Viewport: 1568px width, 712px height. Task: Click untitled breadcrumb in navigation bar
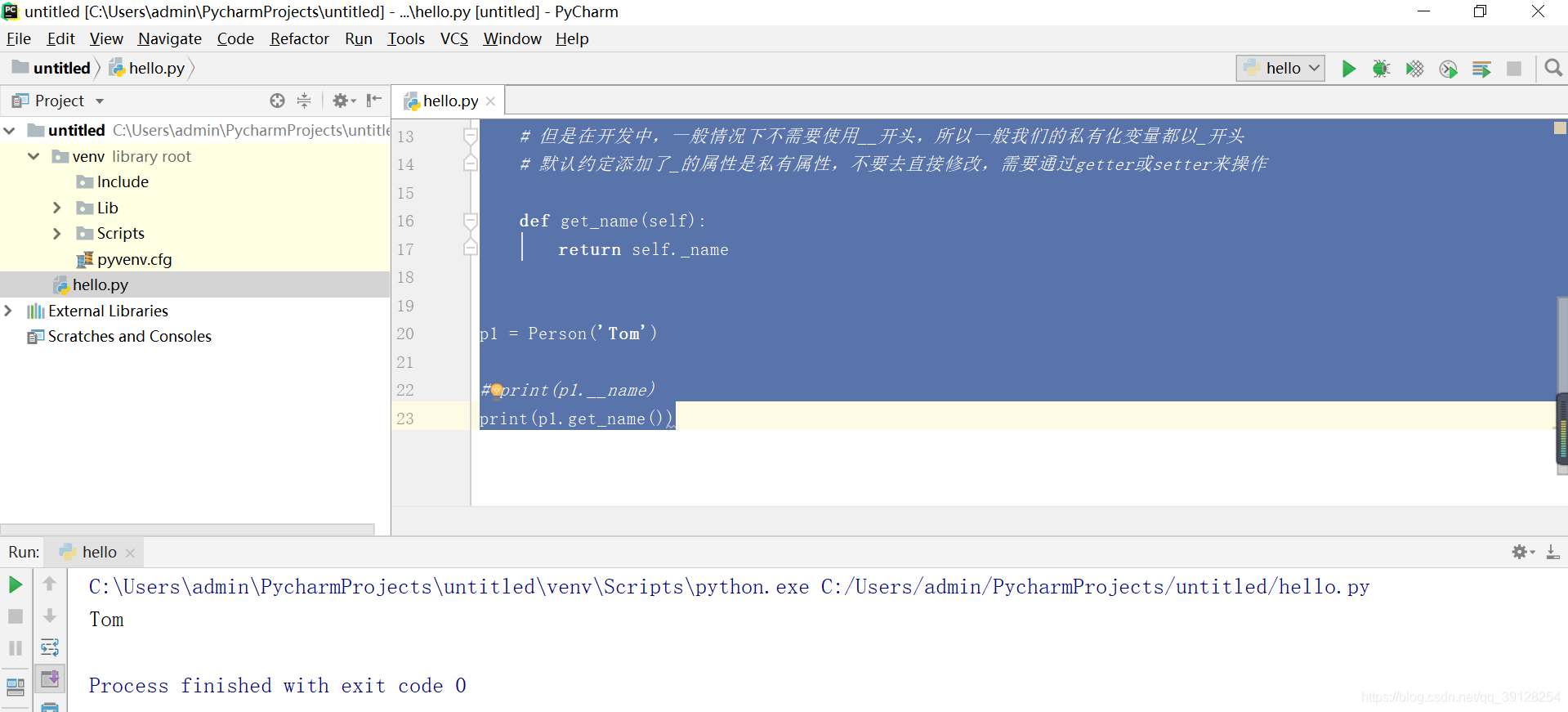click(x=51, y=68)
